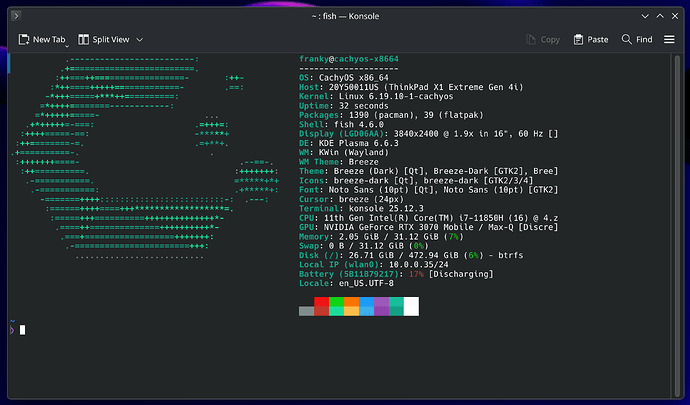Click the bright green color block
This screenshot has width=690, height=405.
(336, 302)
